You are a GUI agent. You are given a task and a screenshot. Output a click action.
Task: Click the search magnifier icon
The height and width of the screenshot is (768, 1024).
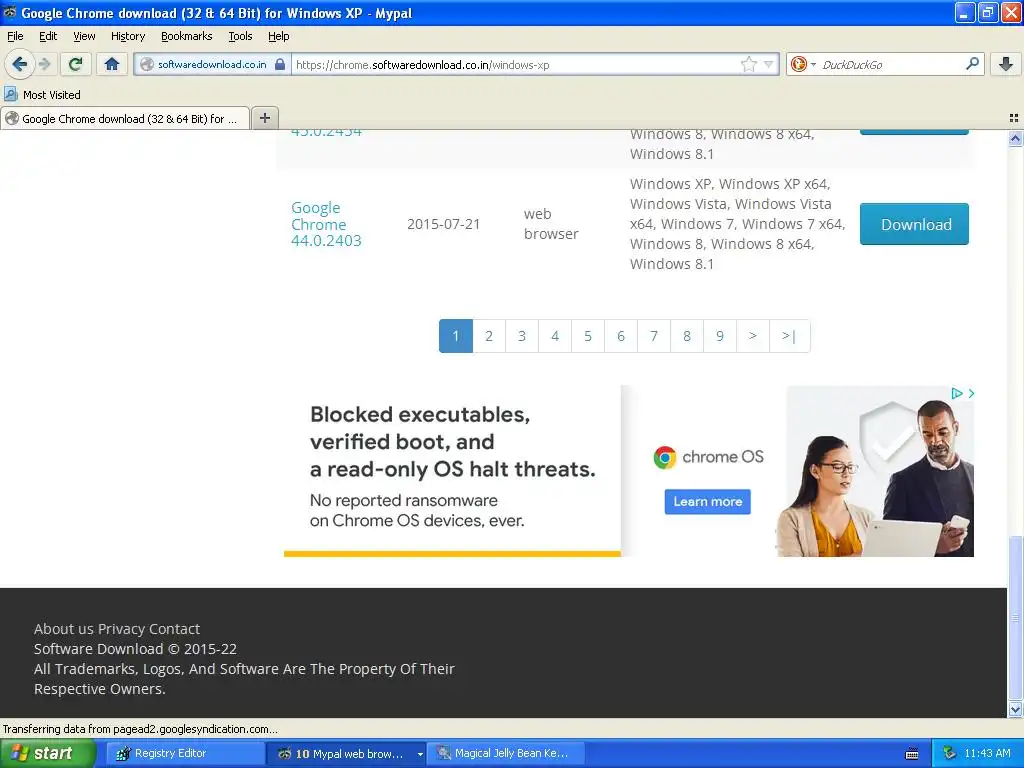pyautogui.click(x=972, y=64)
